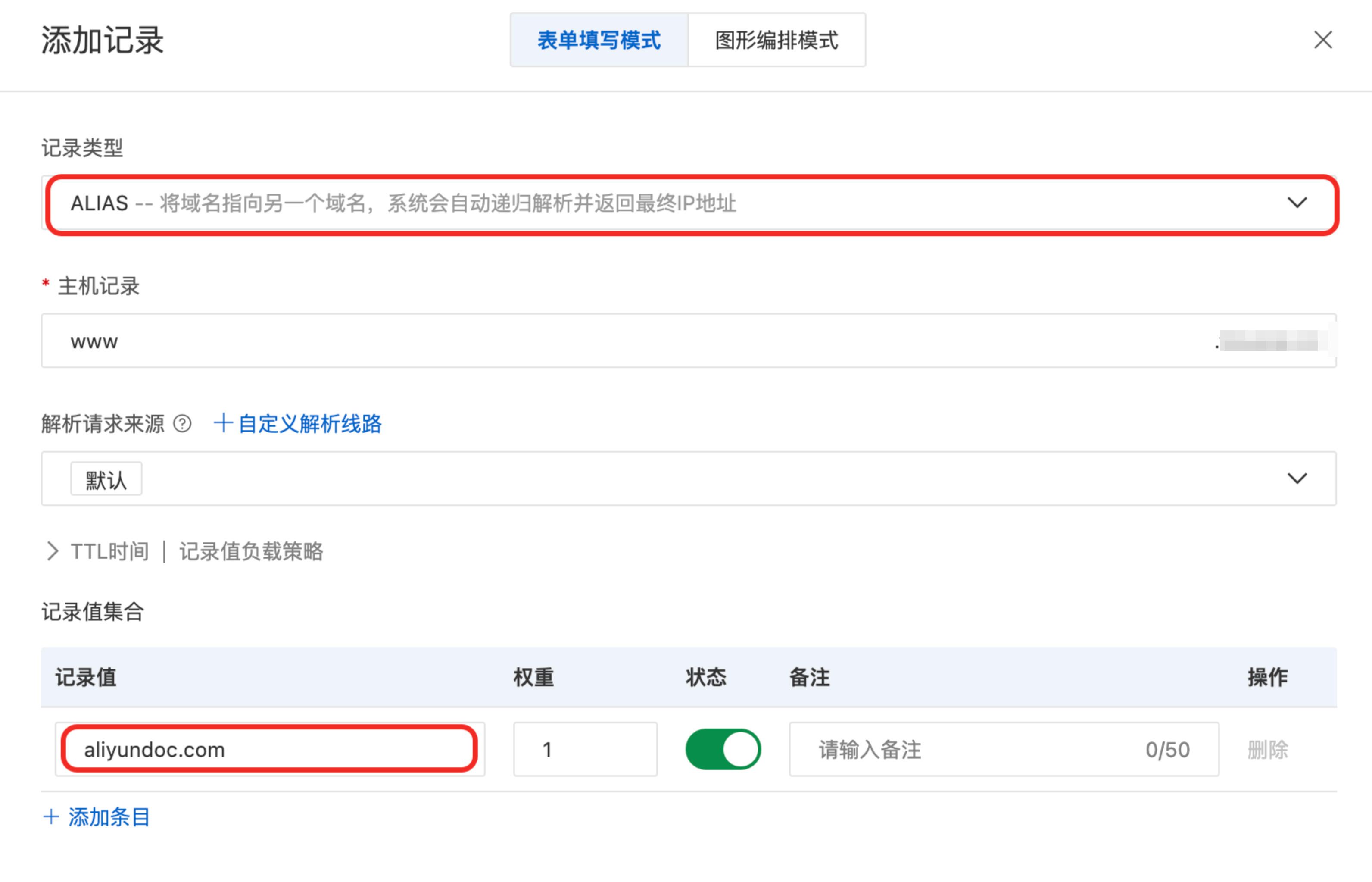Click the 请输入备注 remark field

[x=973, y=750]
